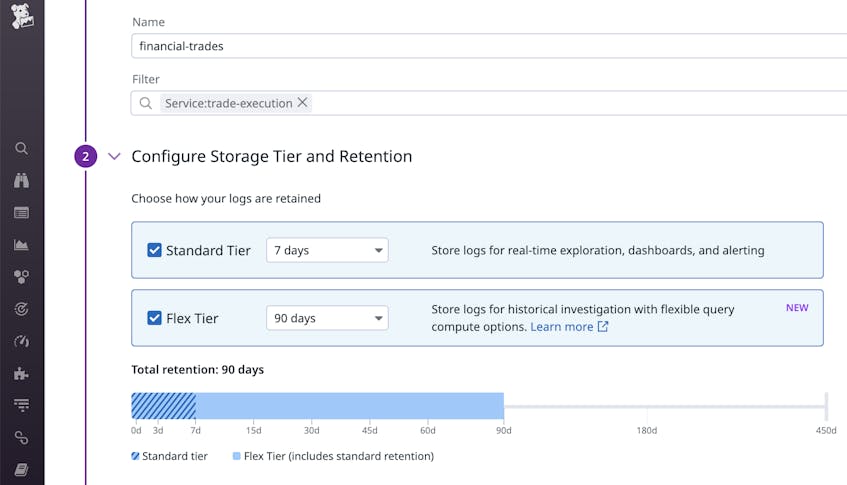Open the notebook icon at sidebar bottom

(21, 469)
